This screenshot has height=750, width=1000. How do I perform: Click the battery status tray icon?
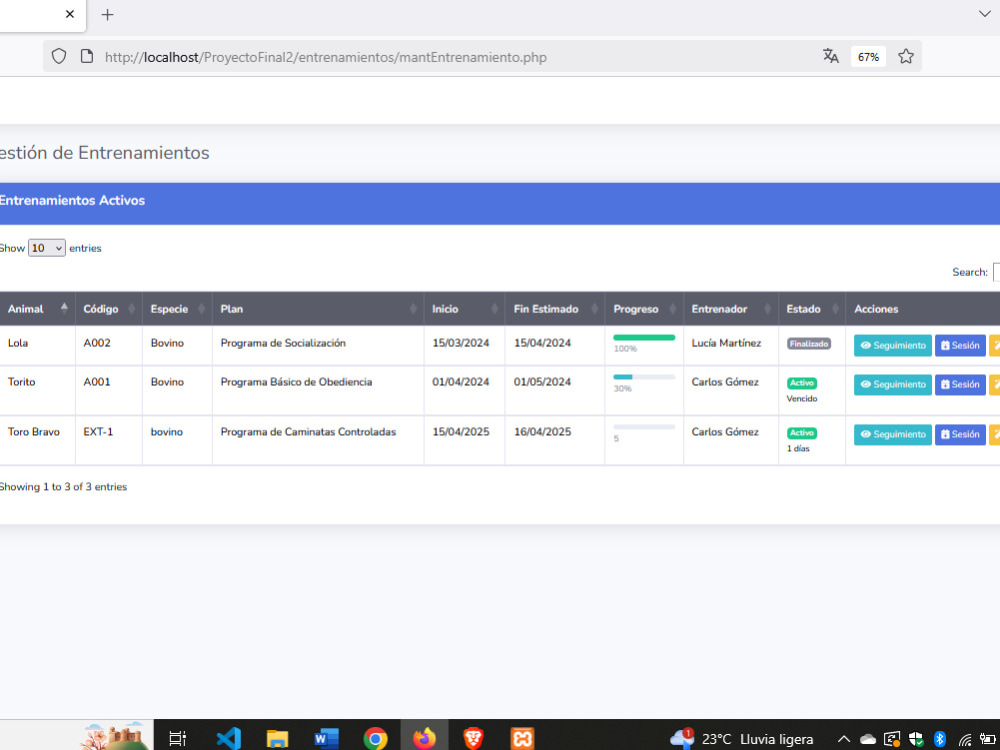[988, 739]
